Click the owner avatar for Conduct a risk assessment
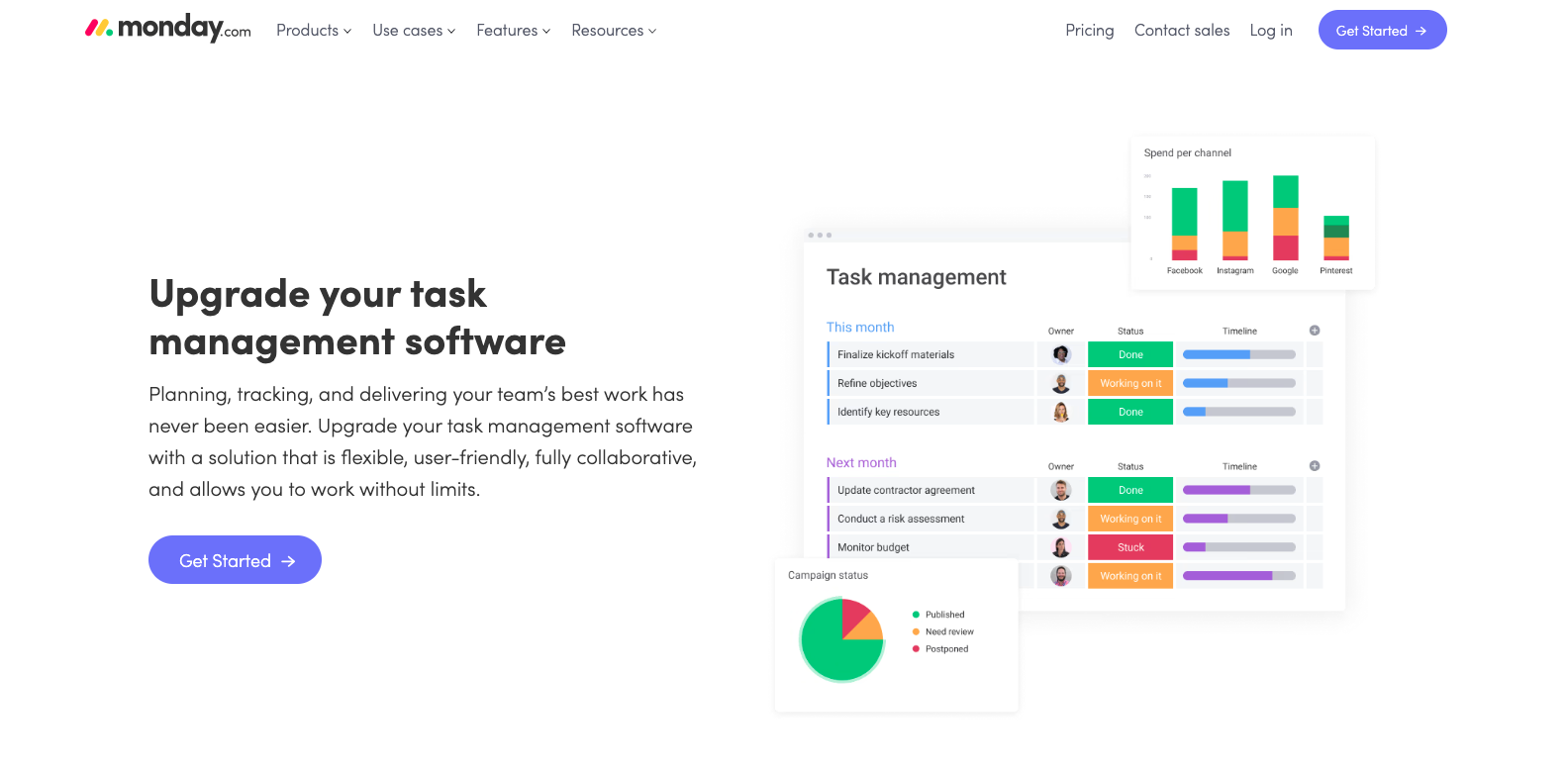 point(1061,519)
